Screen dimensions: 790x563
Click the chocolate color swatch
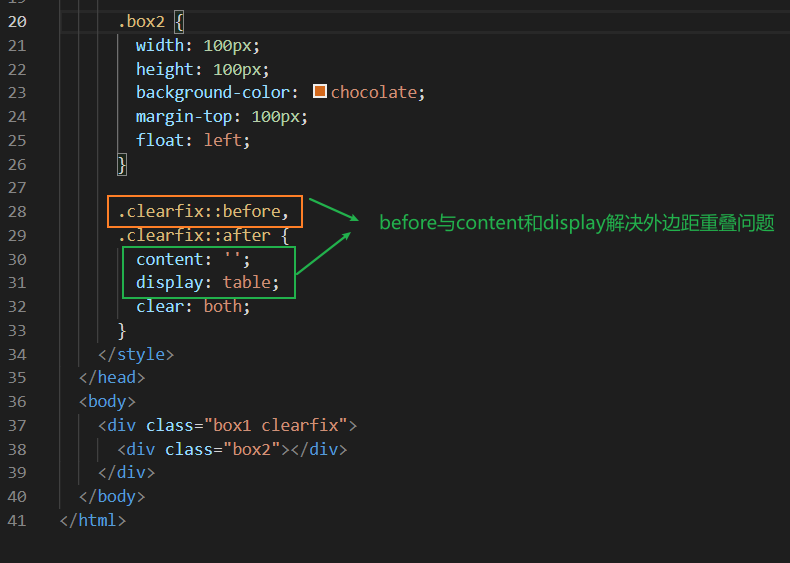(x=320, y=91)
